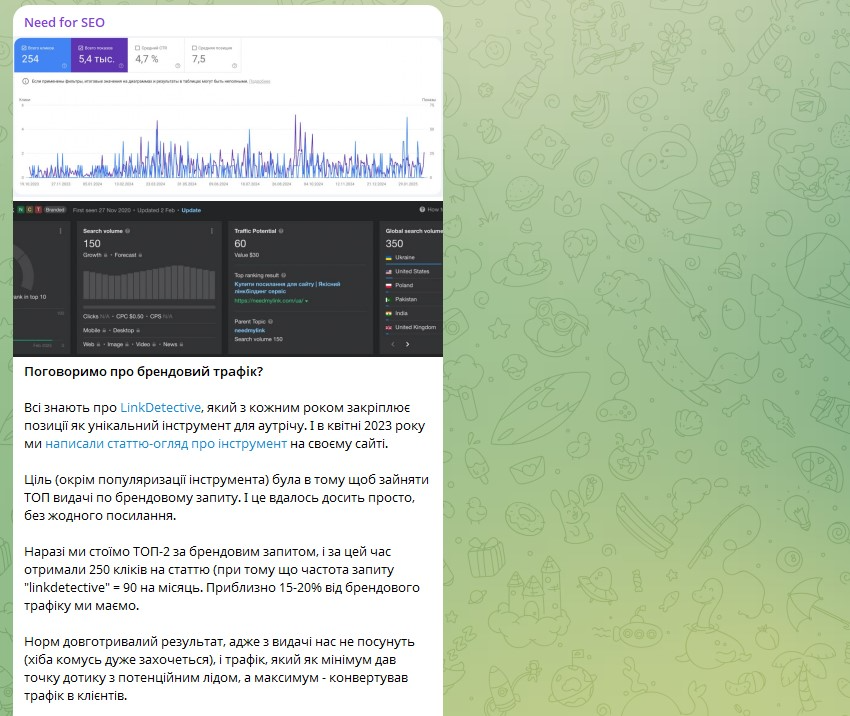Image resolution: width=850 pixels, height=716 pixels.
Task: Click the 'CPC $0.50' value
Action: point(130,316)
